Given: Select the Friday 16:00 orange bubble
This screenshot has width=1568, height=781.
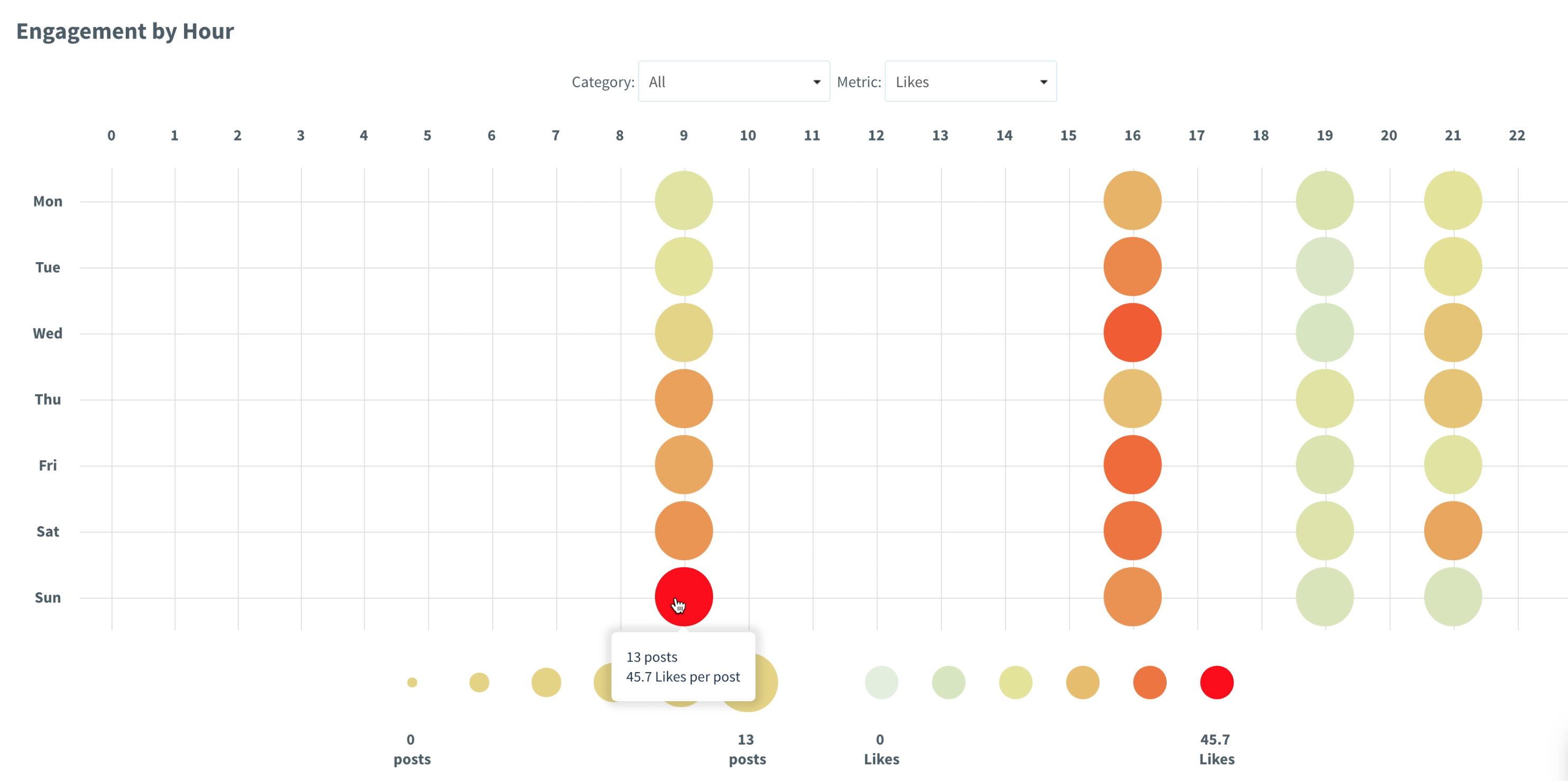Looking at the screenshot, I should tap(1132, 464).
